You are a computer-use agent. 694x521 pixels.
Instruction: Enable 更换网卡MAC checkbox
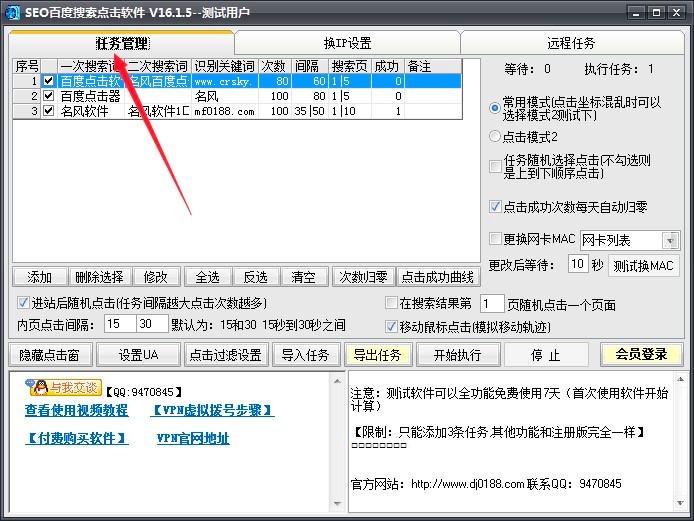pos(496,239)
